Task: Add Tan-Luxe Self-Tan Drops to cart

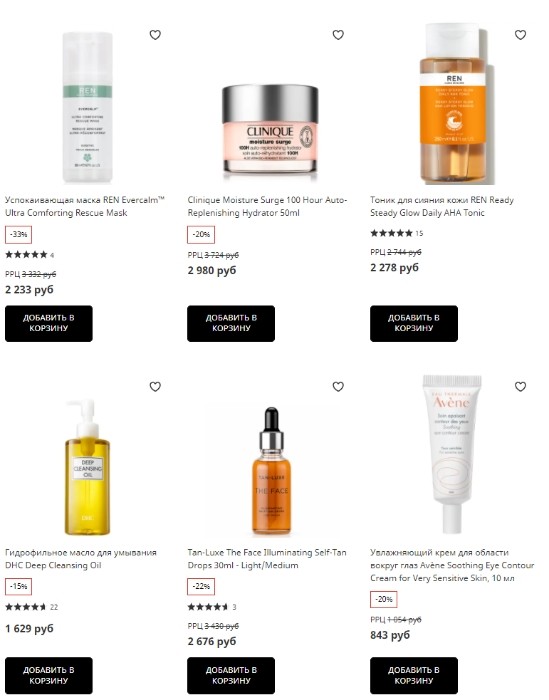Action: tap(231, 675)
